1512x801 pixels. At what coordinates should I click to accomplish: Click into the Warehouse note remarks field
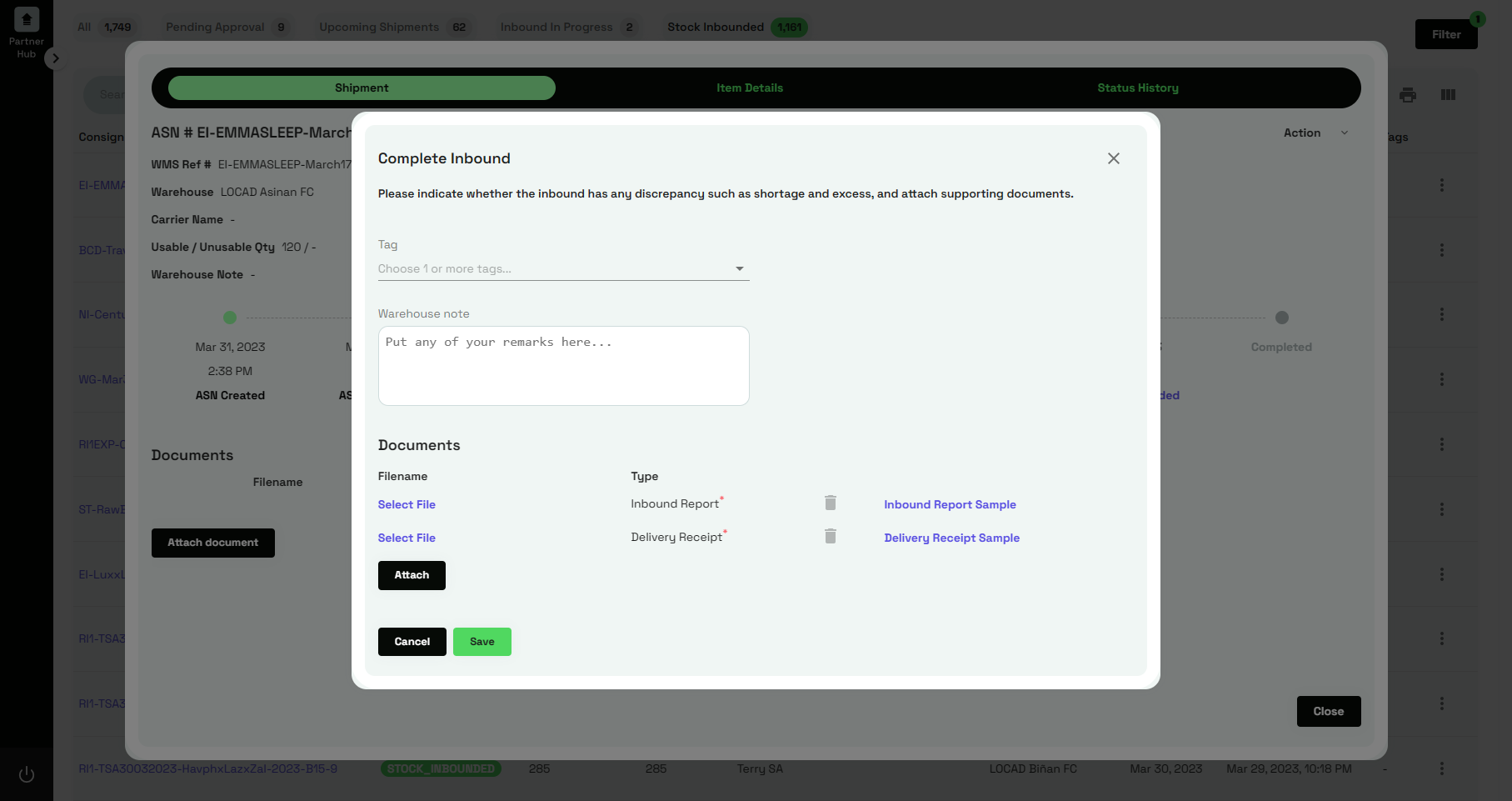(x=563, y=366)
